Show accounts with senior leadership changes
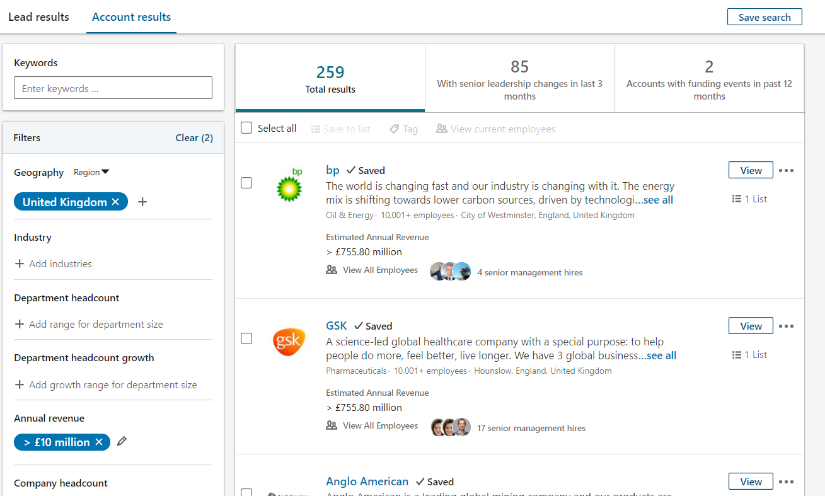 coord(520,78)
